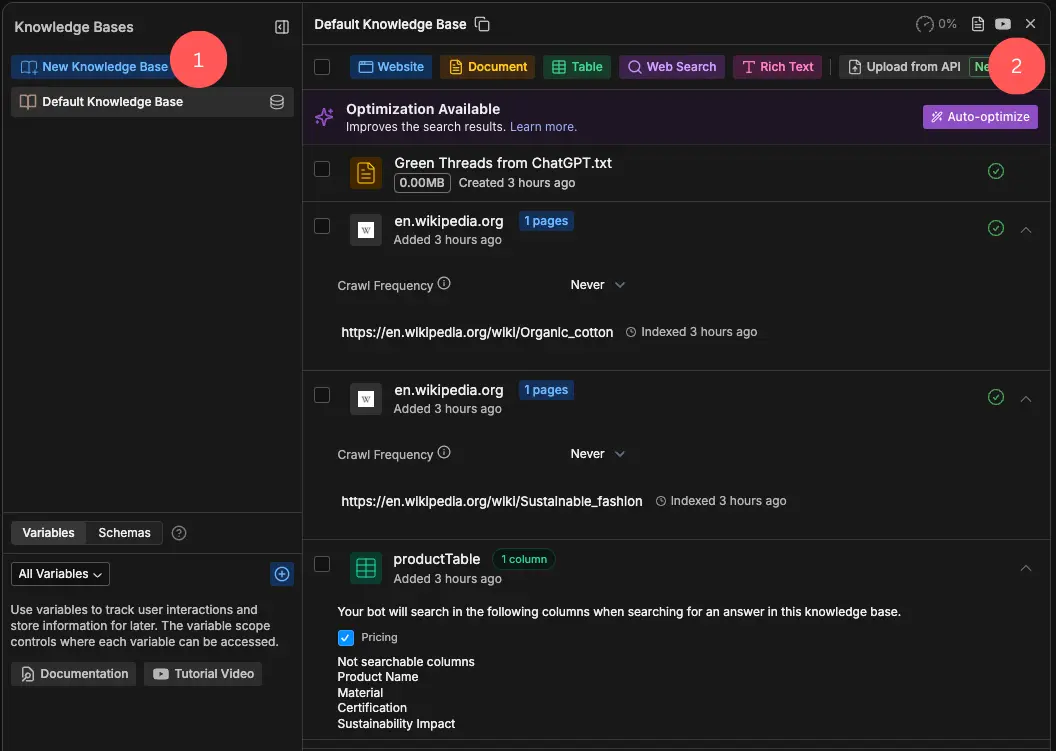Collapse the Knowledge Bases sidebar panel

(x=282, y=27)
